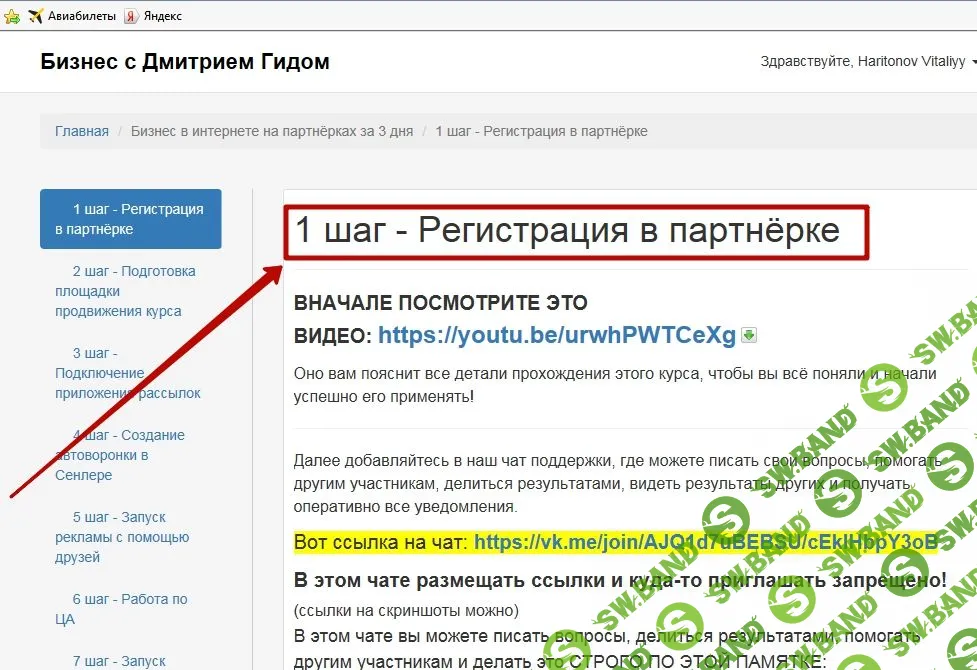977x670 pixels.
Task: Click the ВНАЧАЛЕ ПОСМОТРИТЕ ЭТО ВИДЕО text
Action: pos(440,302)
